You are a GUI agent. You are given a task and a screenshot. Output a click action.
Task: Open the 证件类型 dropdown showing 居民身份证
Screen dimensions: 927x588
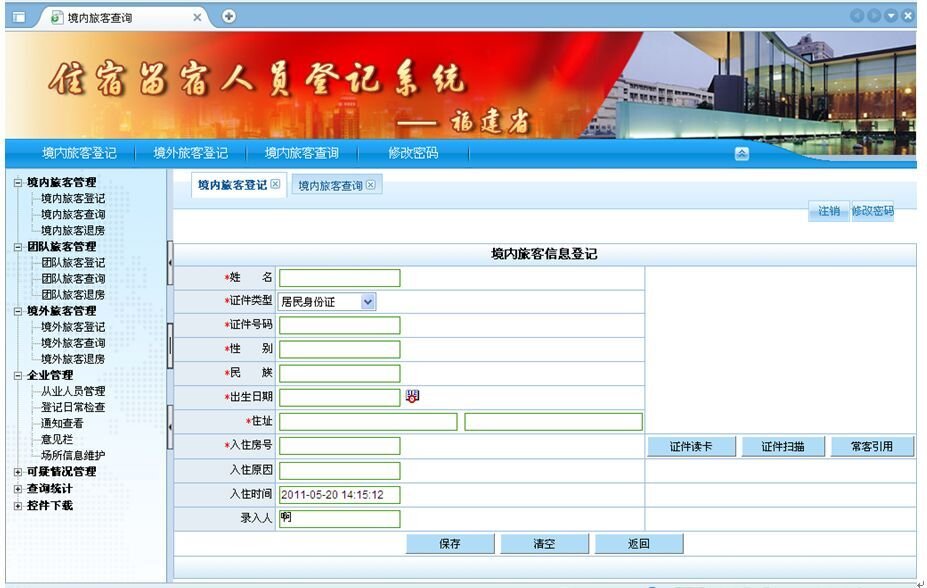coord(365,301)
